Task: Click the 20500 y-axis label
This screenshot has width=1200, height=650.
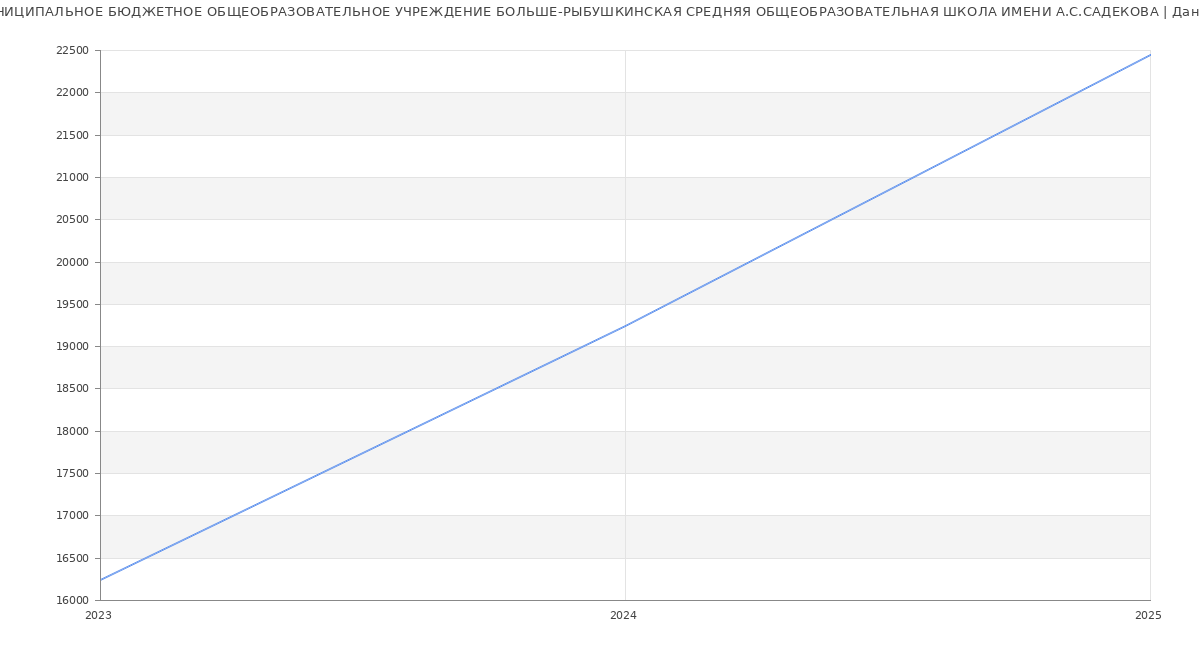Action: 72,220
